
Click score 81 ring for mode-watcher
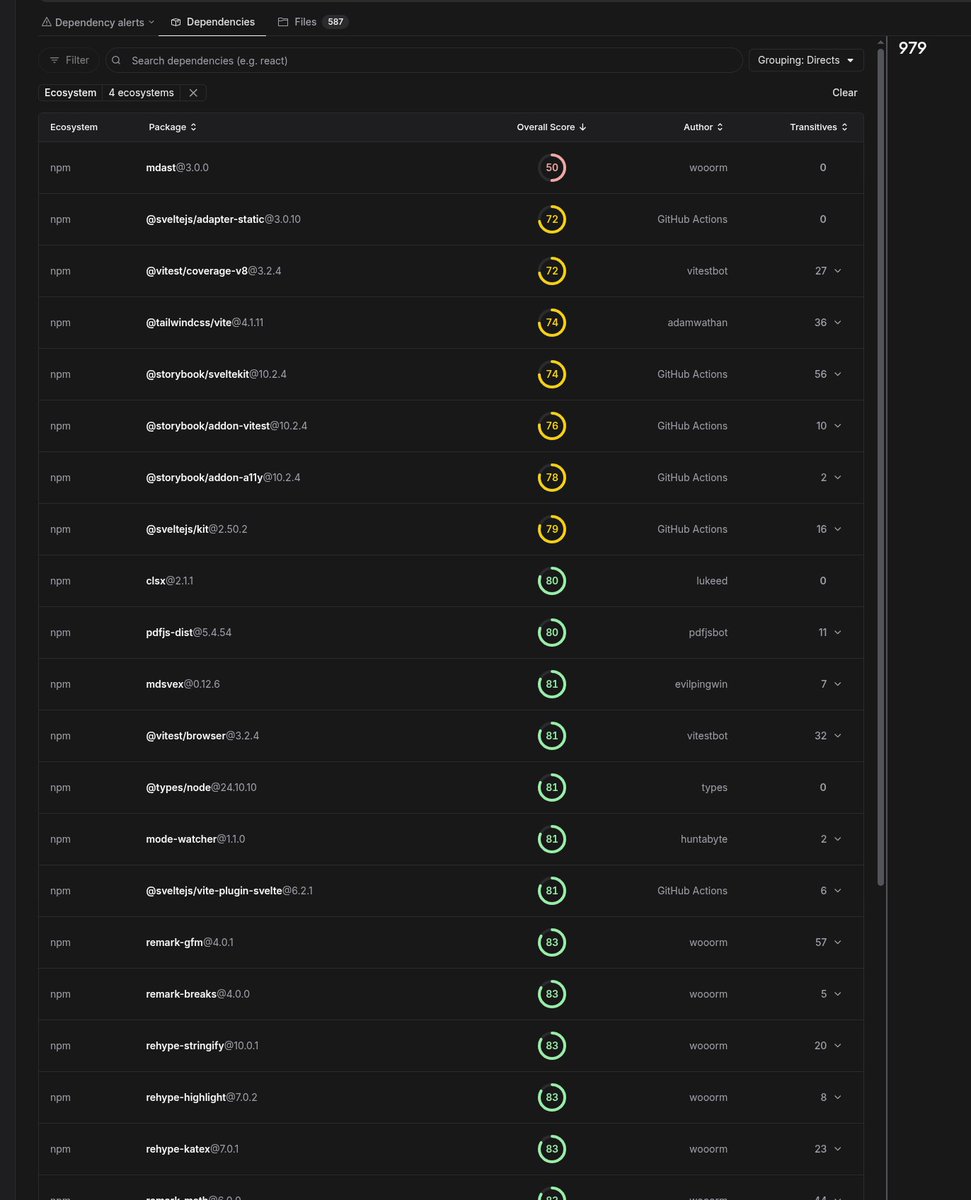[552, 839]
